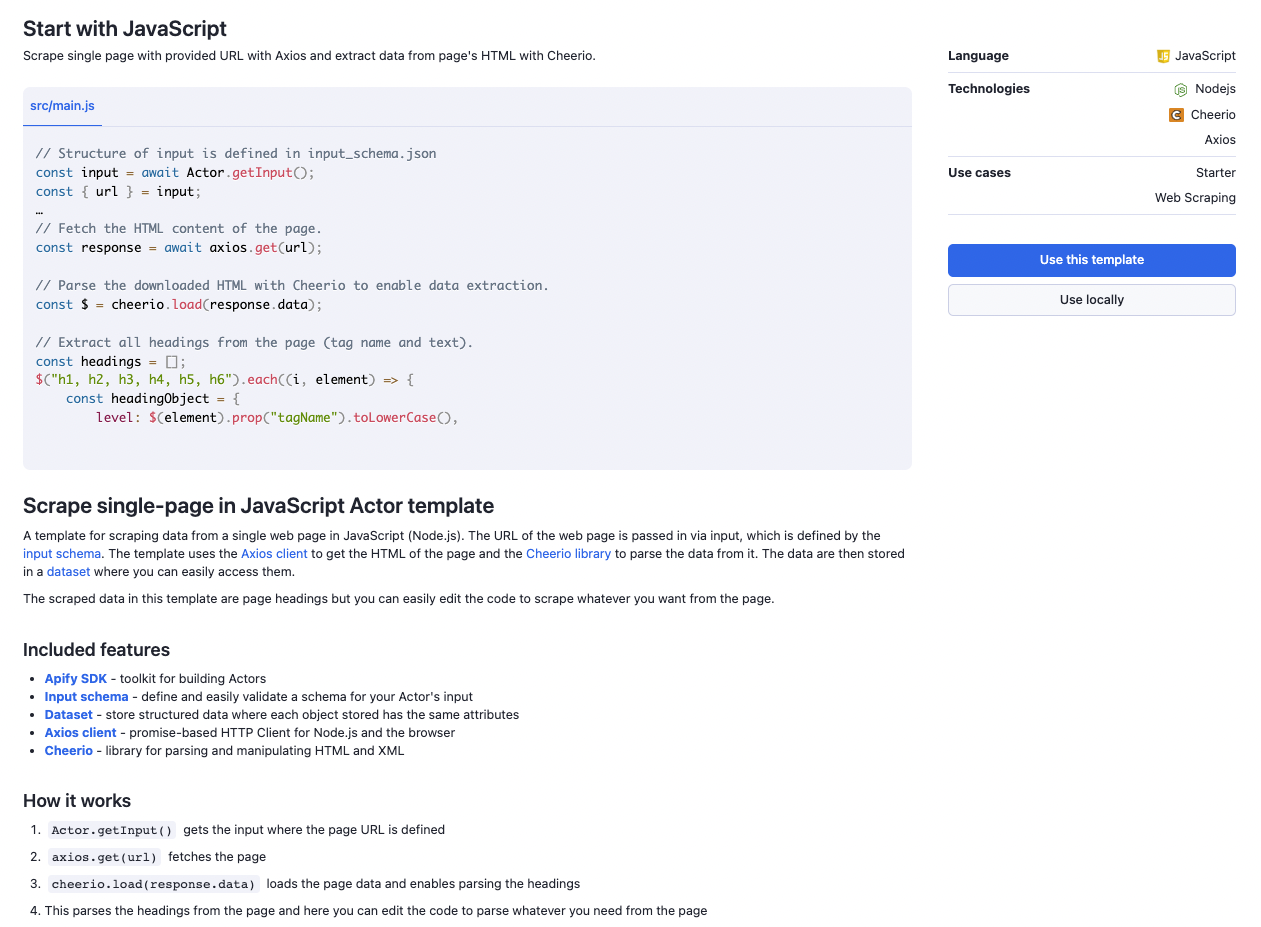The image size is (1261, 927).
Task: Switch to the src/main.js tab
Action: [x=62, y=105]
